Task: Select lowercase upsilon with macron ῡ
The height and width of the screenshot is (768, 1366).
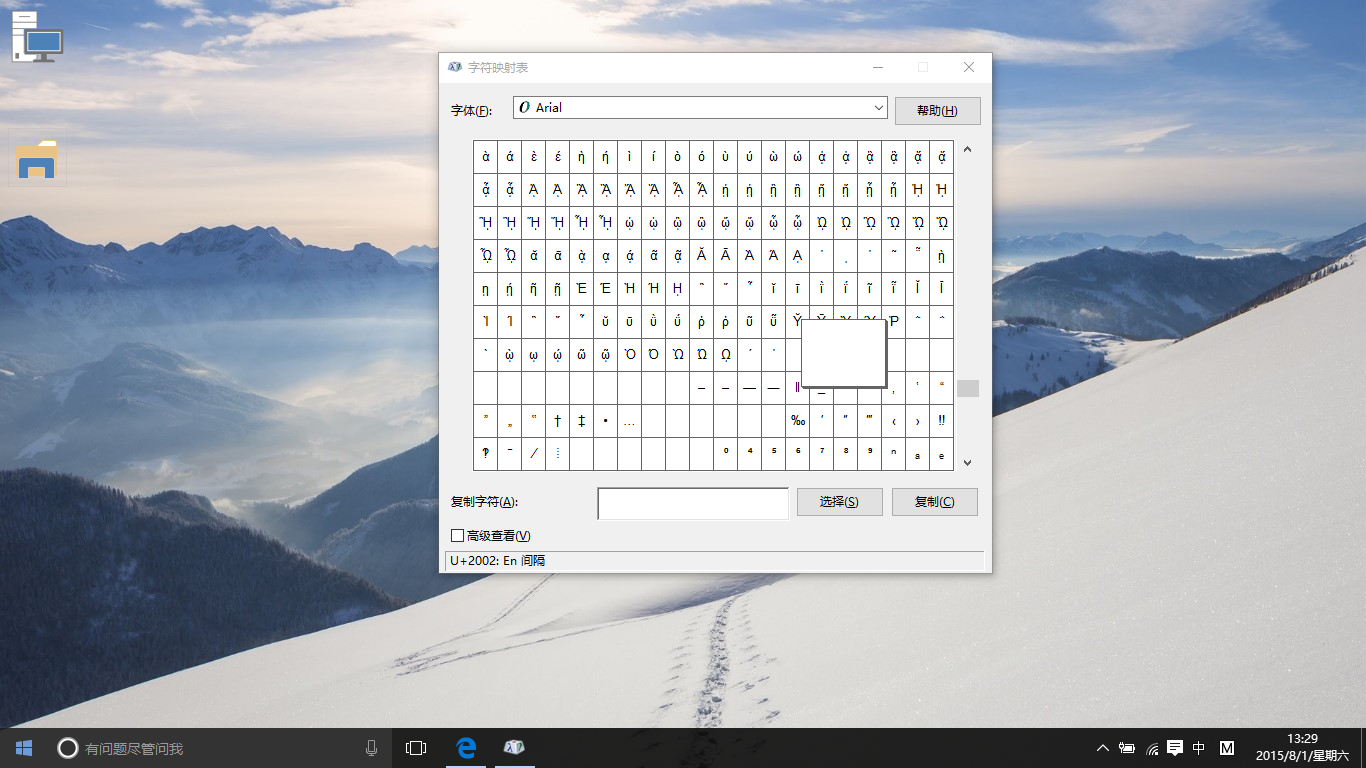Action: click(630, 322)
